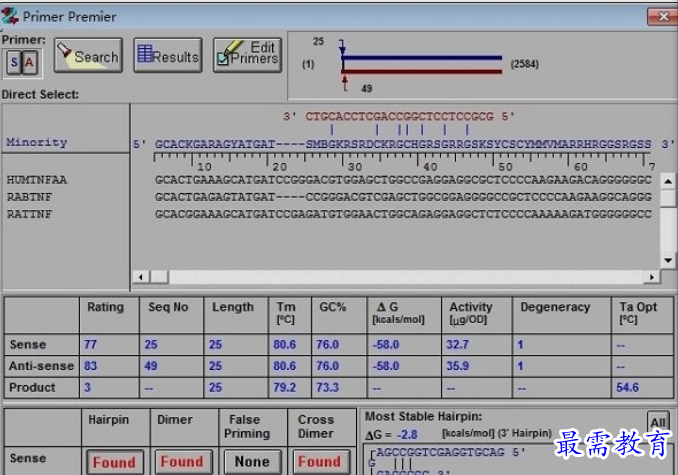The image size is (678, 475).
Task: Close the Primer Premier window
Action: 662,16
